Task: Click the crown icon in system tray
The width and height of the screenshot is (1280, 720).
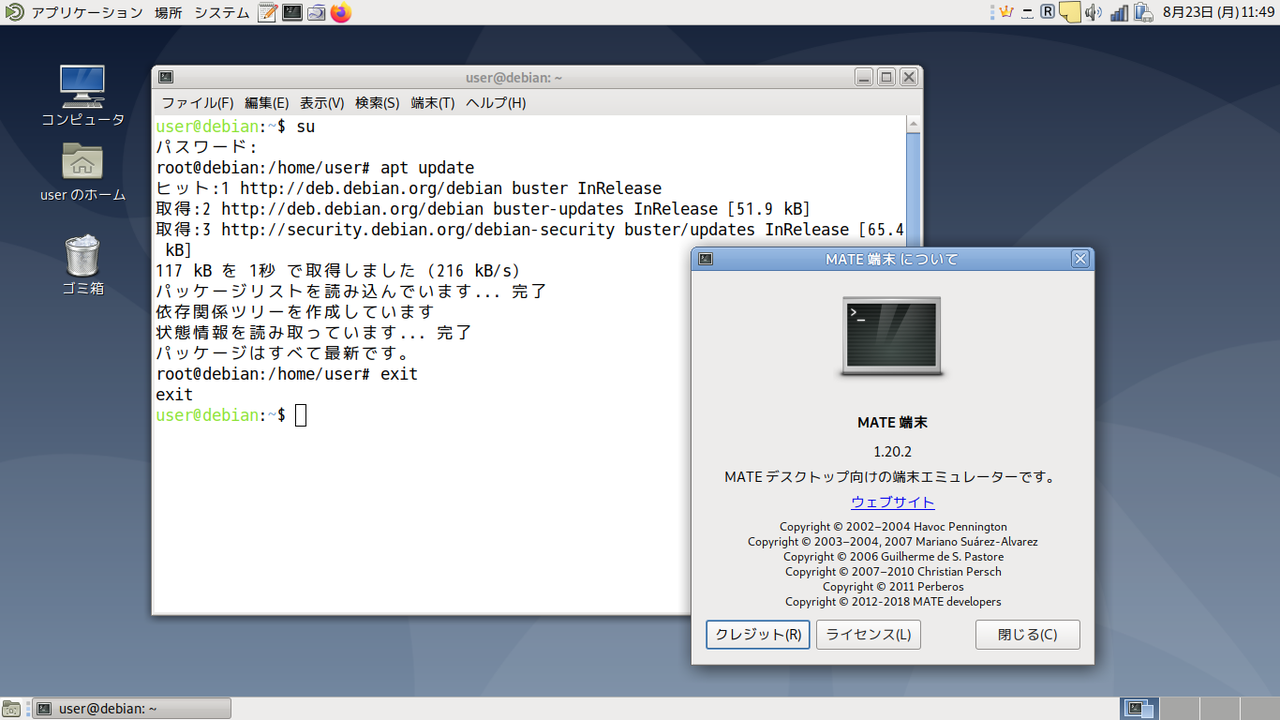Action: point(1006,13)
